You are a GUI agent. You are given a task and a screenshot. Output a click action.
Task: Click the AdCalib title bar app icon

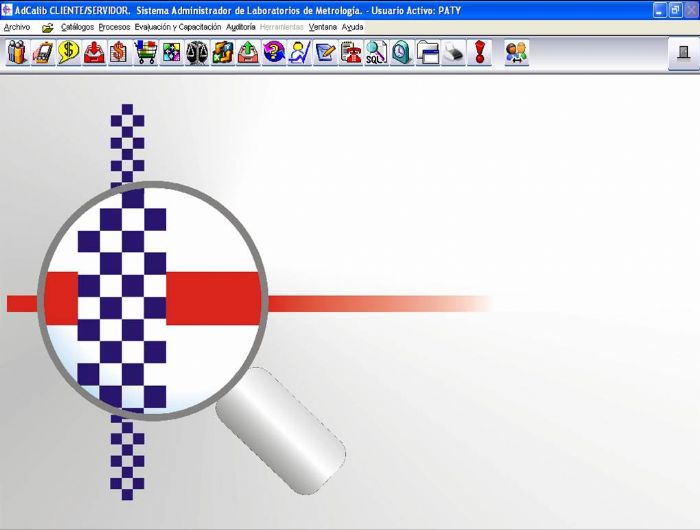(7, 10)
